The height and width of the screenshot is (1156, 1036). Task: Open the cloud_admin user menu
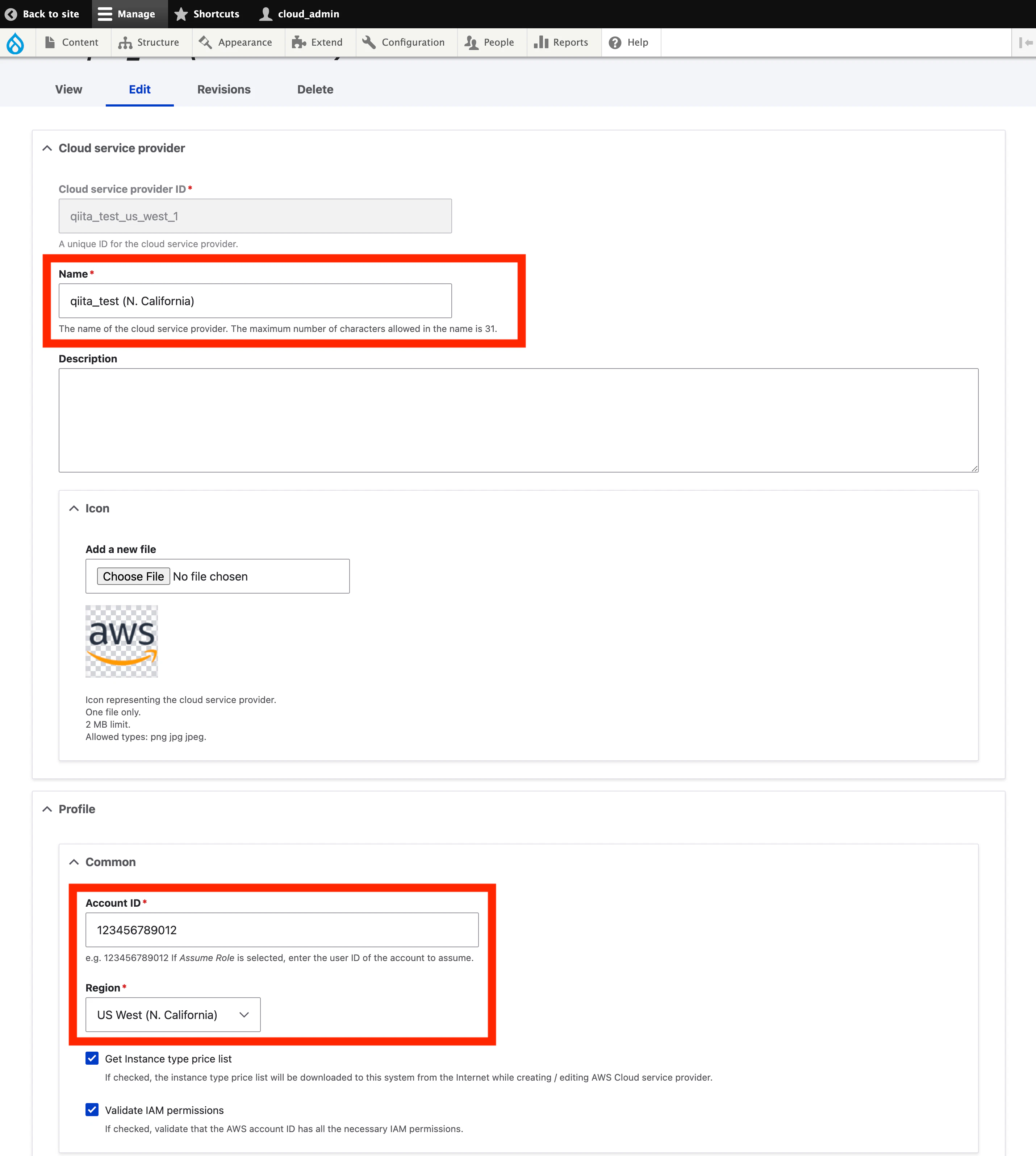tap(299, 14)
